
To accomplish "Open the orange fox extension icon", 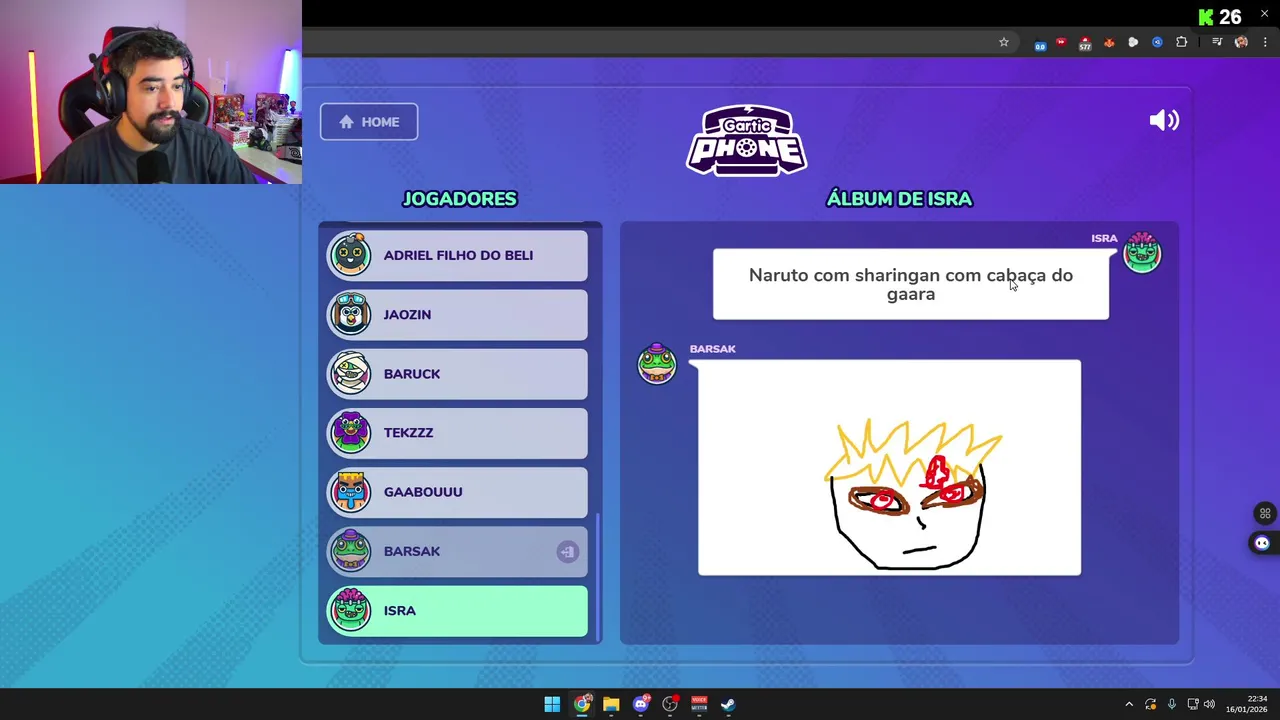I will [x=1109, y=42].
